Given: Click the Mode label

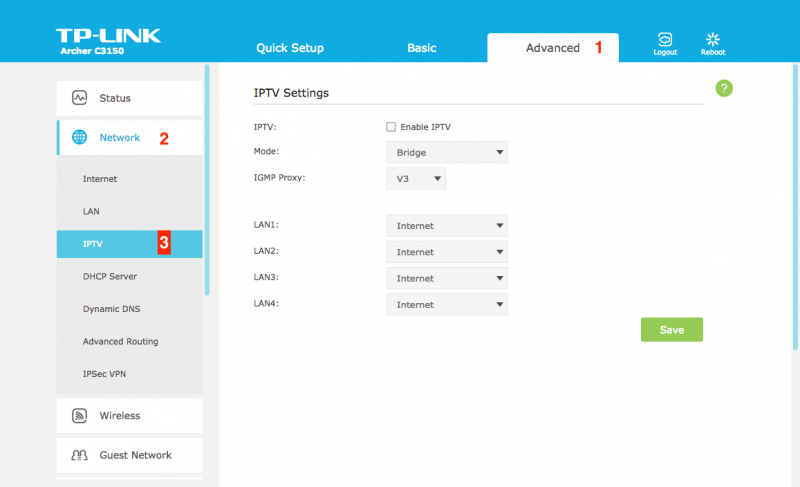Looking at the screenshot, I should (266, 151).
